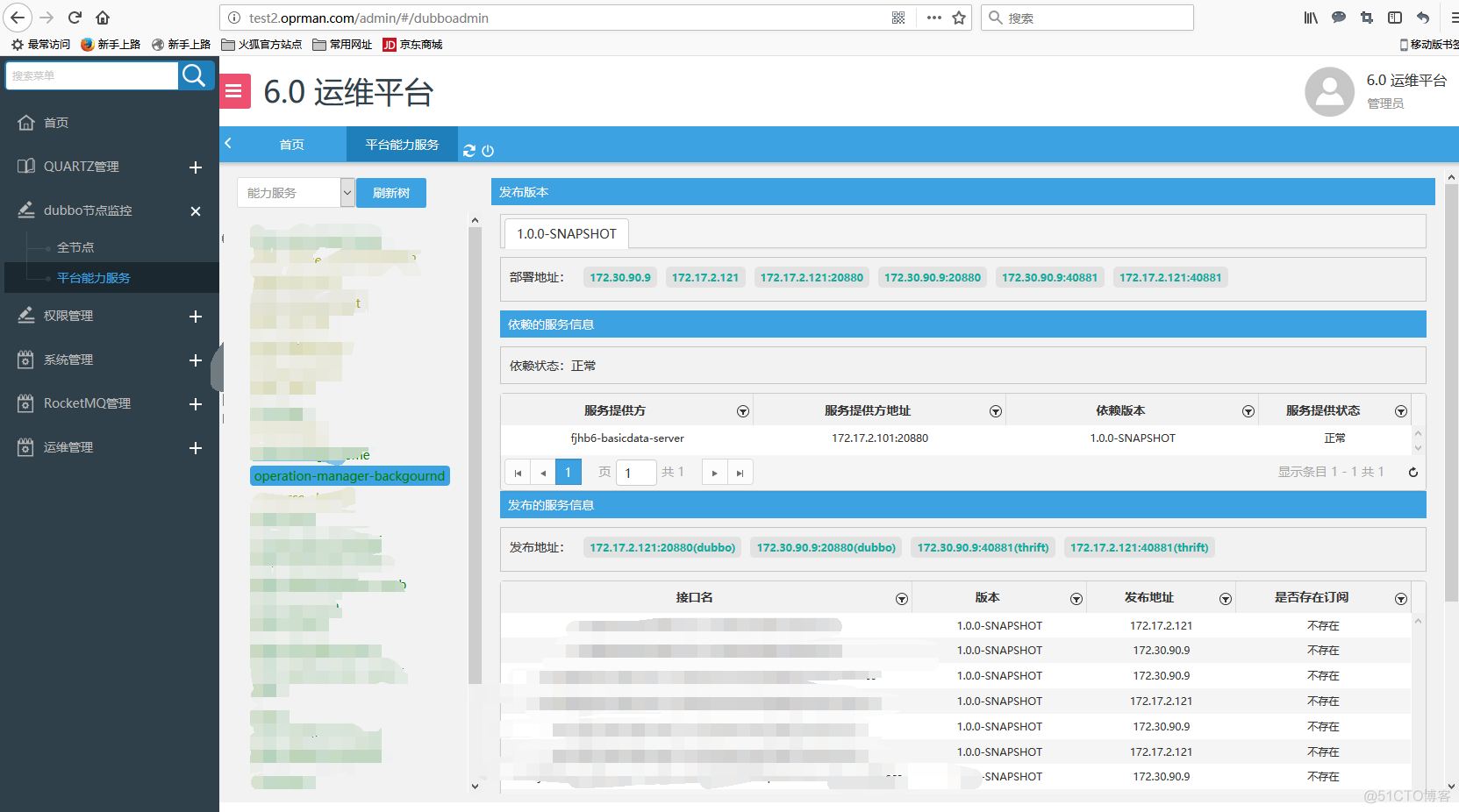Click the QR code icon in address bar
The height and width of the screenshot is (812, 1459).
coord(898,18)
